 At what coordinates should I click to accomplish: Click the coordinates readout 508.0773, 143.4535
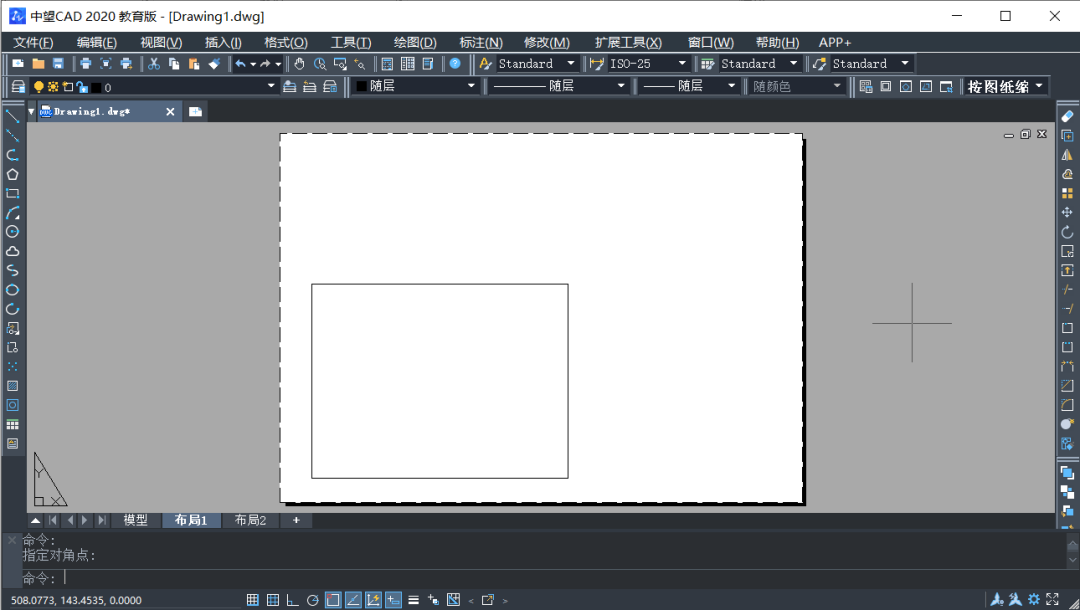point(76,600)
